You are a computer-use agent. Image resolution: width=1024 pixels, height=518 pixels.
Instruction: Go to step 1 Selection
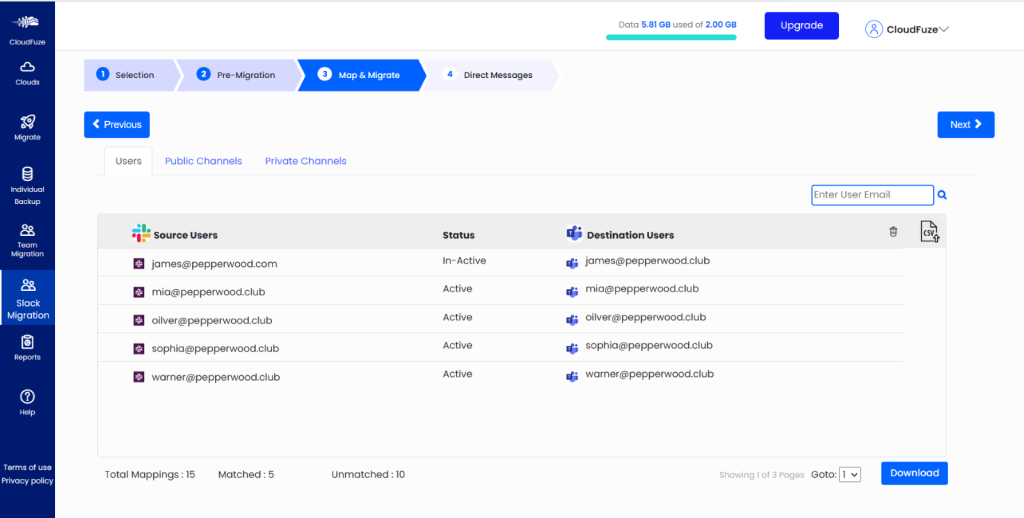(131, 75)
